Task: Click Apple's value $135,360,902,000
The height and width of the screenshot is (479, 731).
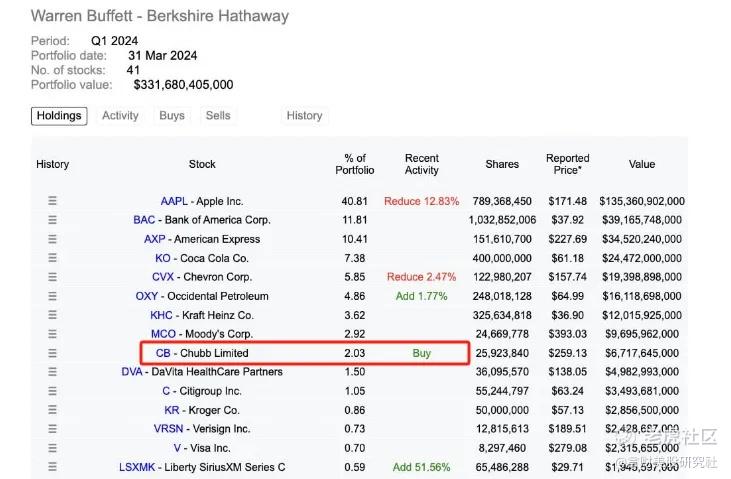Action: tap(642, 201)
